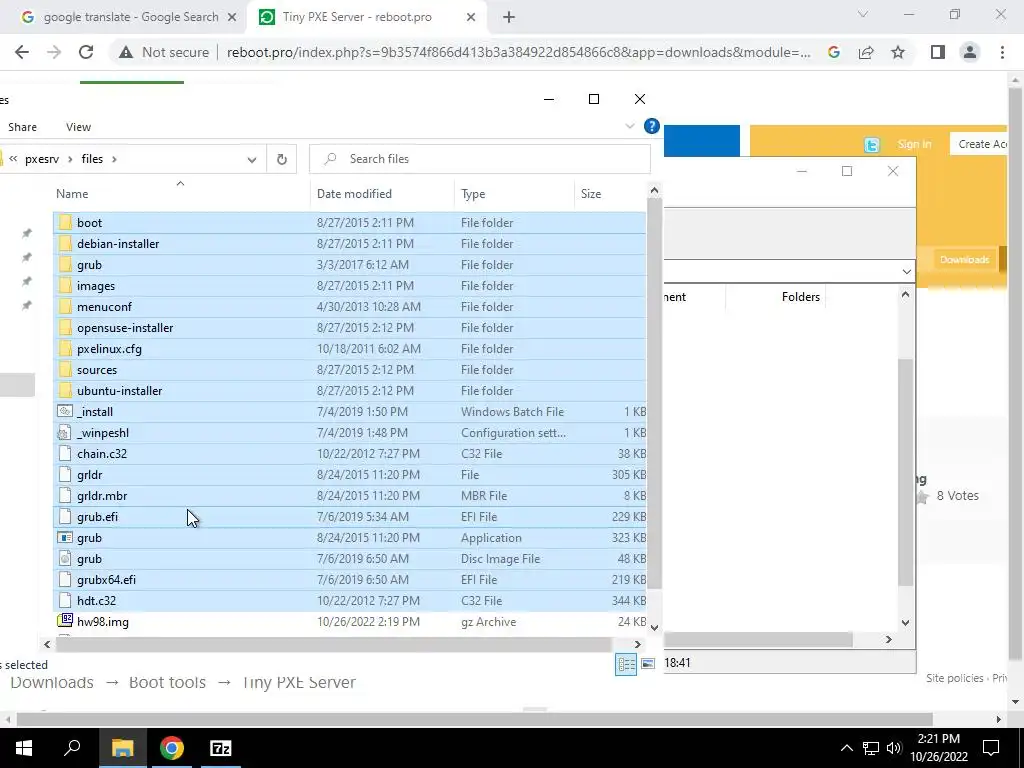Open taskbar search
Image resolution: width=1024 pixels, height=768 pixels.
tap(72, 748)
